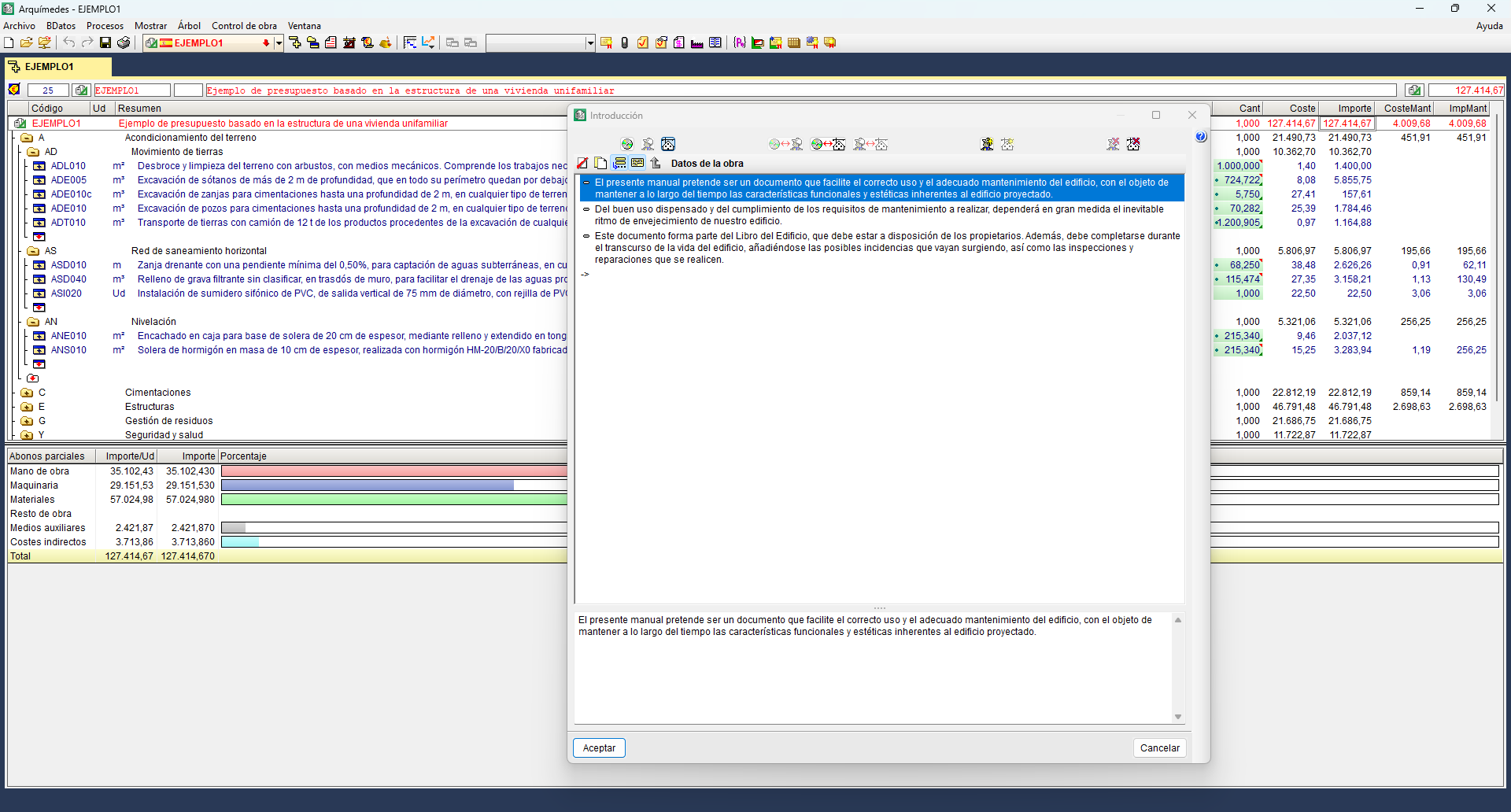The height and width of the screenshot is (812, 1511).
Task: Open the Archivo menu
Action: click(19, 26)
